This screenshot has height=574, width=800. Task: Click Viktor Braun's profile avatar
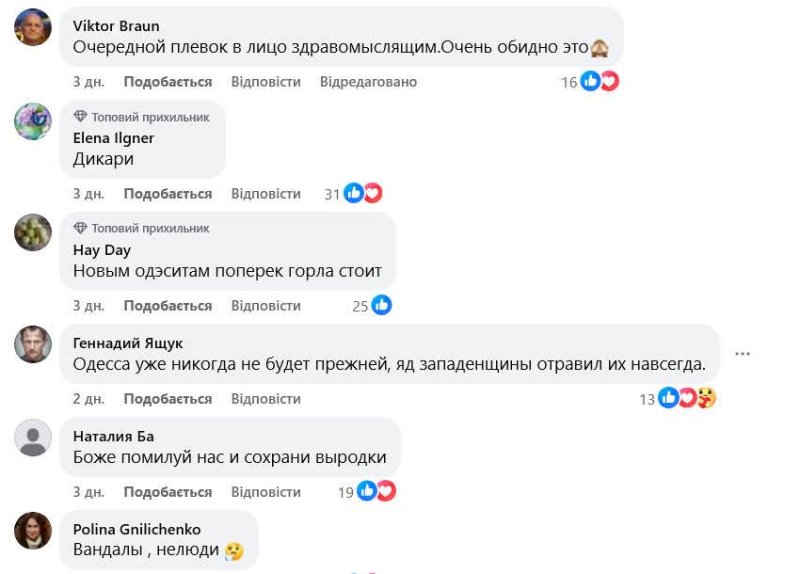tap(33, 27)
